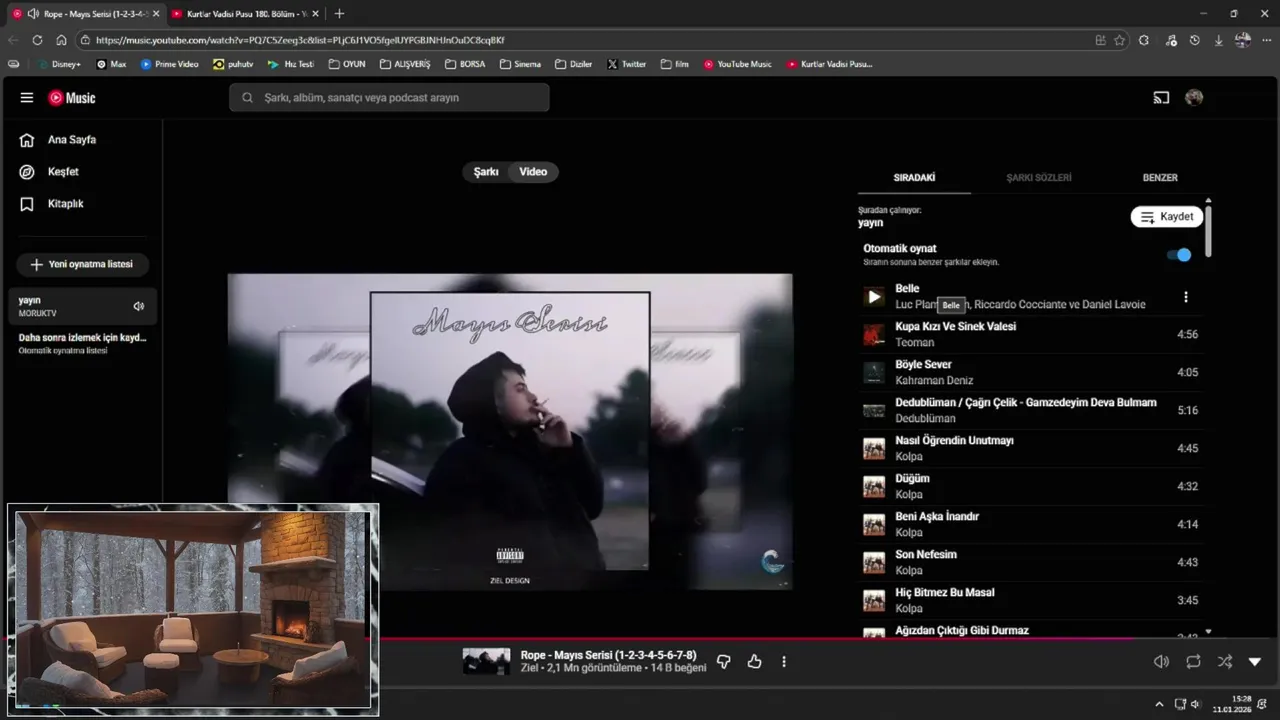Viewport: 1280px width, 720px height.
Task: Select the Düğüm track by Kolpa
Action: coord(1031,486)
